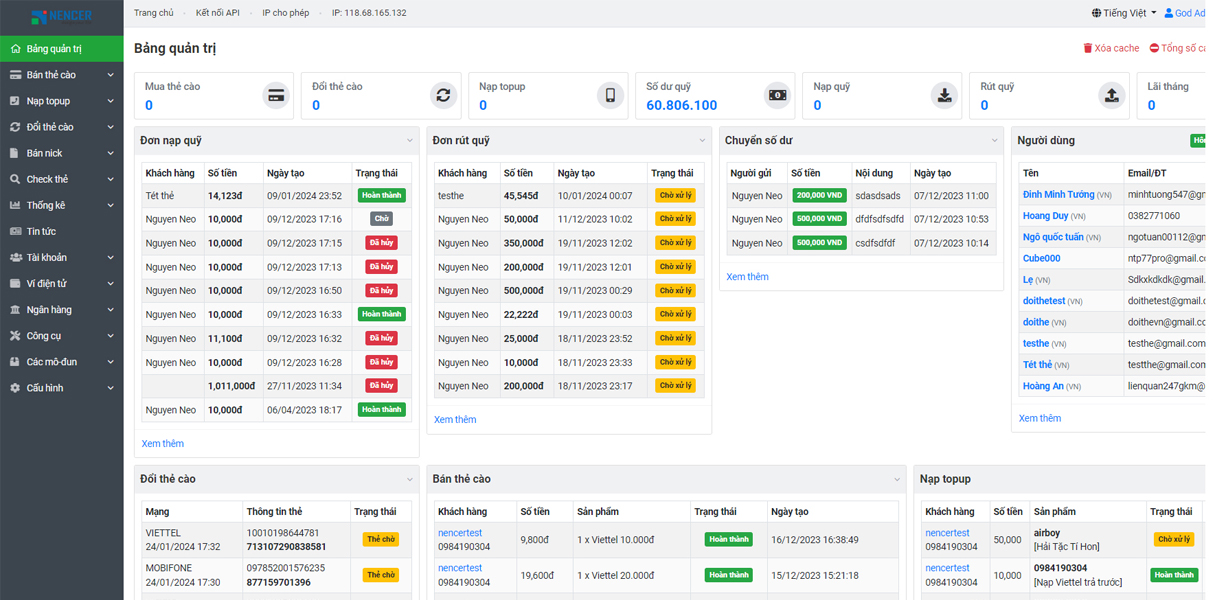
Task: Click the Nencer logo in the sidebar
Action: coord(61,17)
